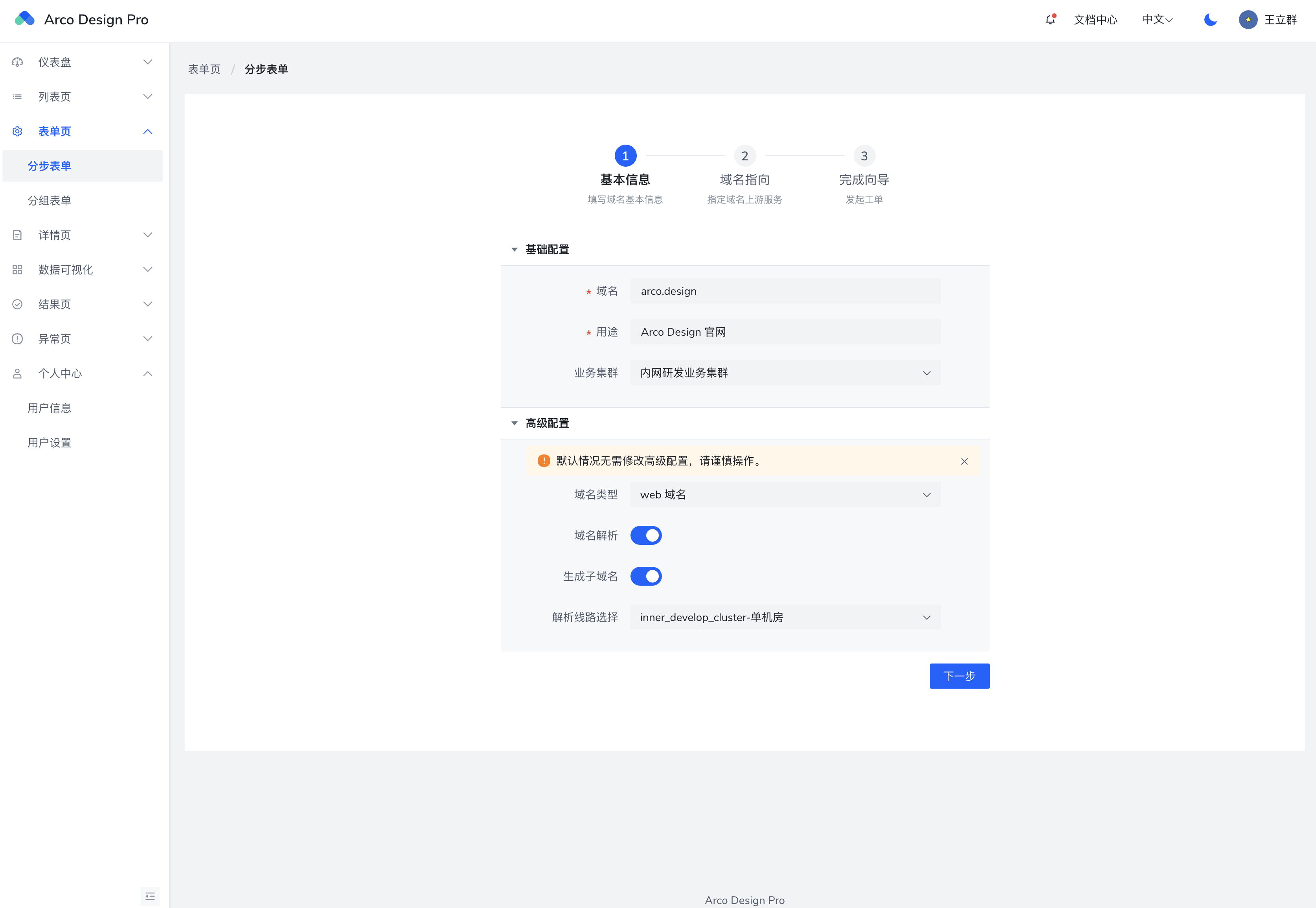Toggle the 生成子域名 switch
1316x908 pixels.
646,576
